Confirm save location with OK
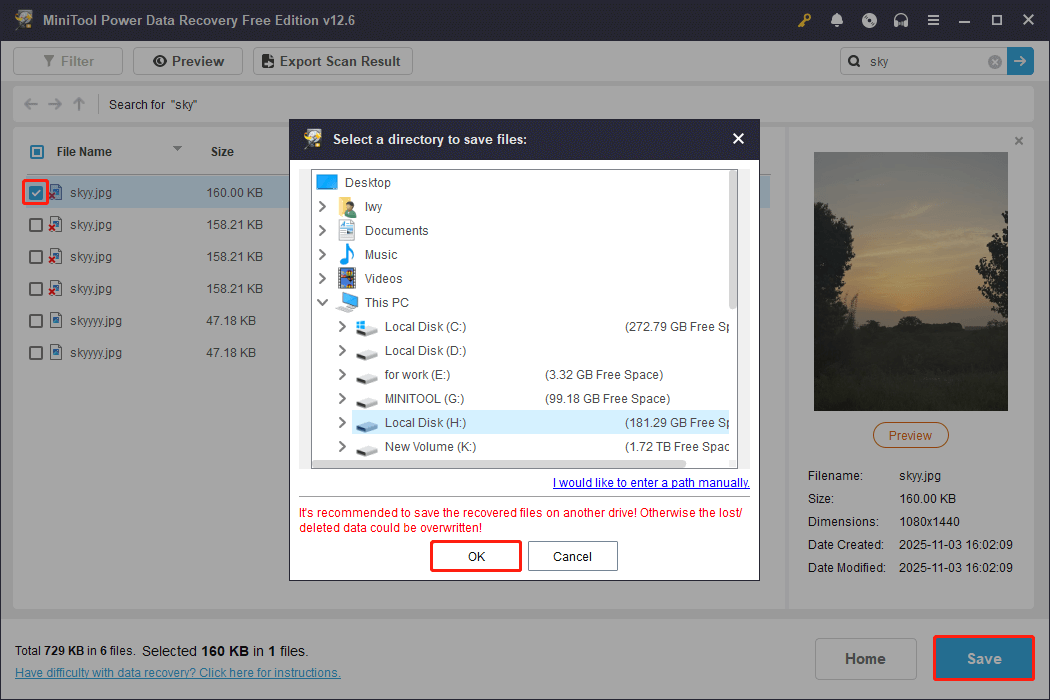1050x700 pixels. 475,556
